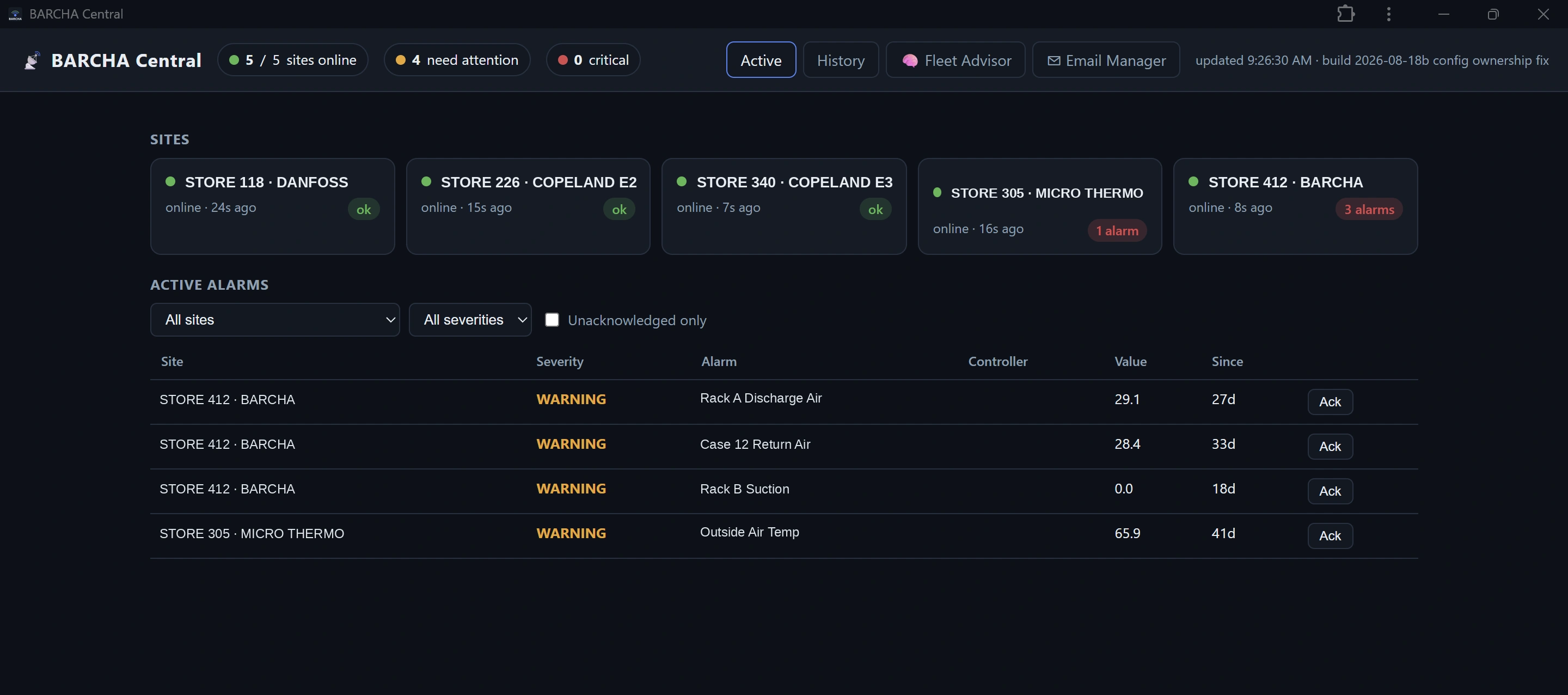Click green status dot of Store 118

tap(170, 181)
